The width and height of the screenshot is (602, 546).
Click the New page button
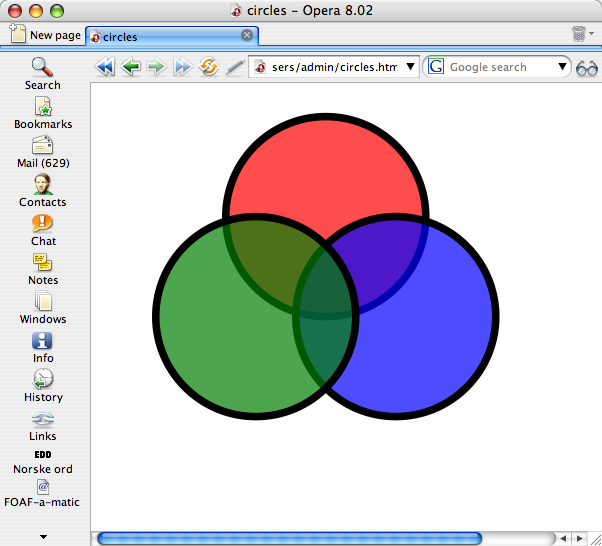click(45, 35)
